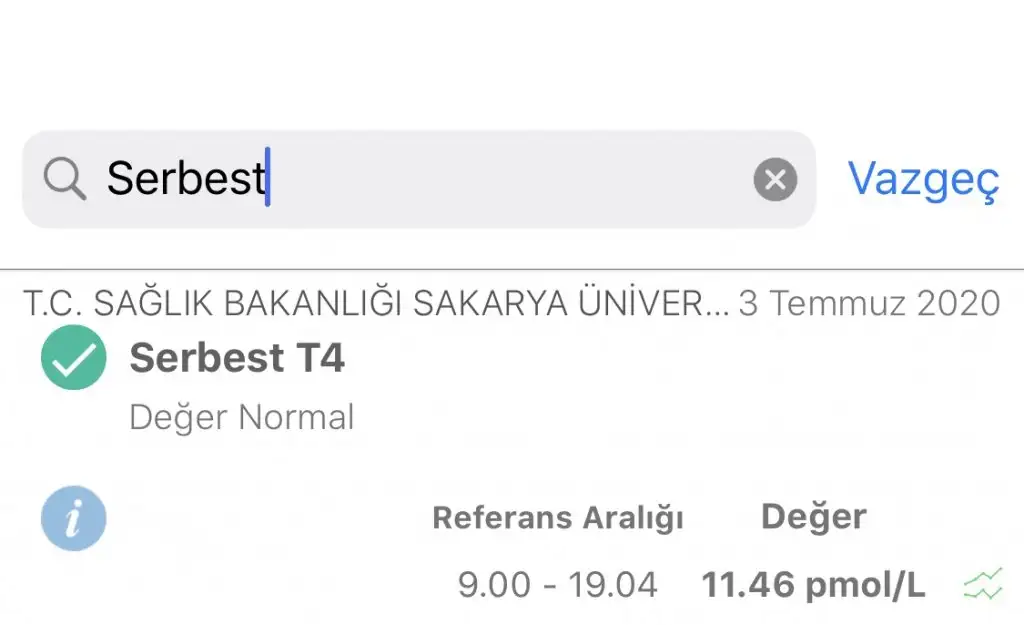Cancel search via Vazgeç

coord(923,179)
